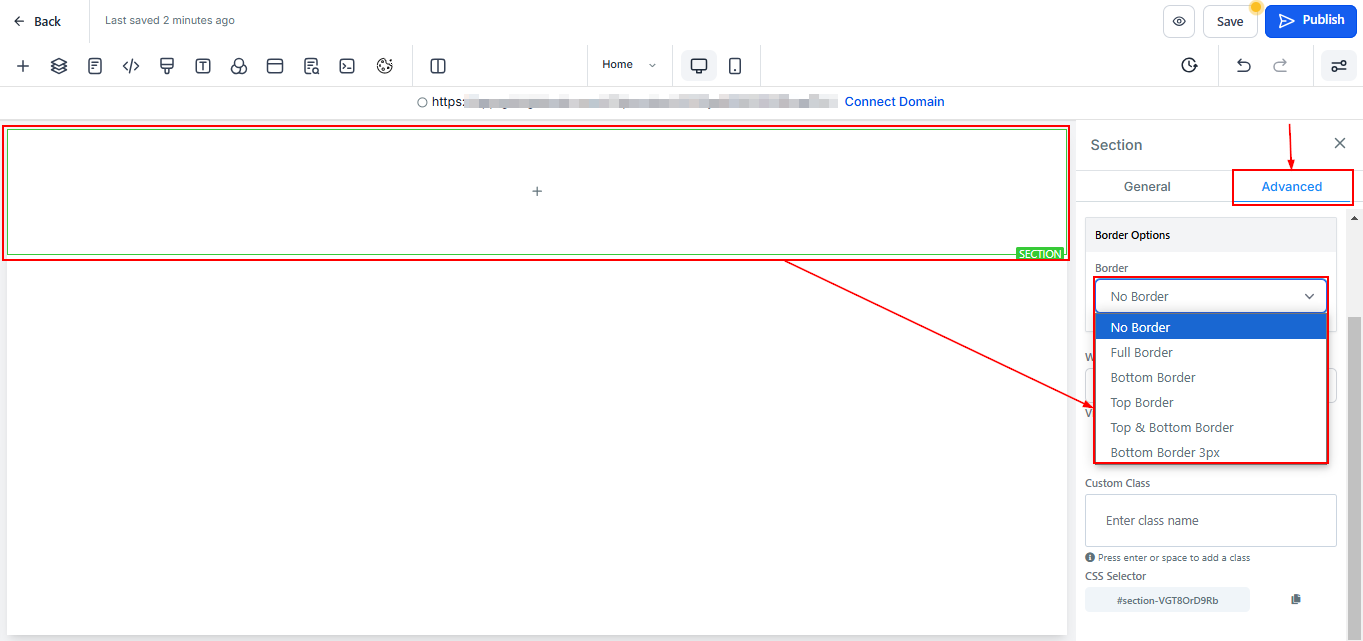Open version history clock icon

[x=1189, y=66]
